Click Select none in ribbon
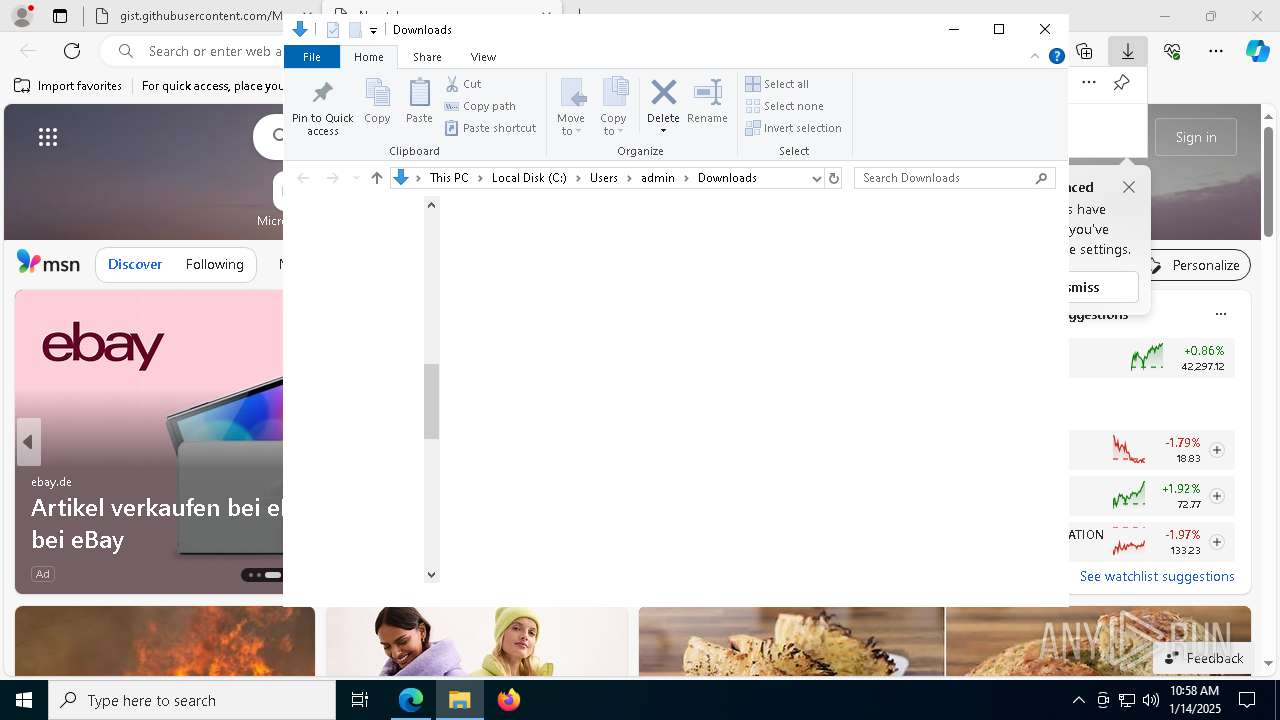The width and height of the screenshot is (1280, 720). [x=784, y=106]
